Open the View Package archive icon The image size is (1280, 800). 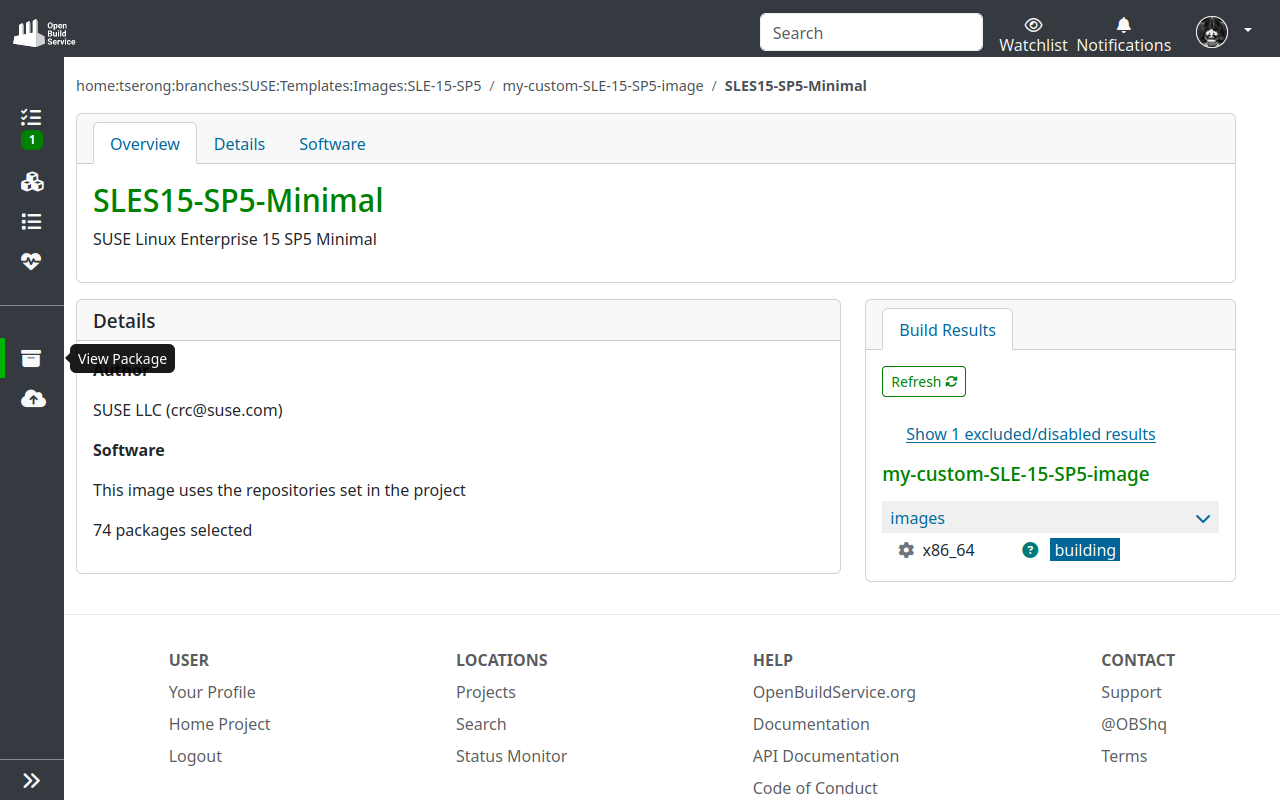(x=31, y=358)
